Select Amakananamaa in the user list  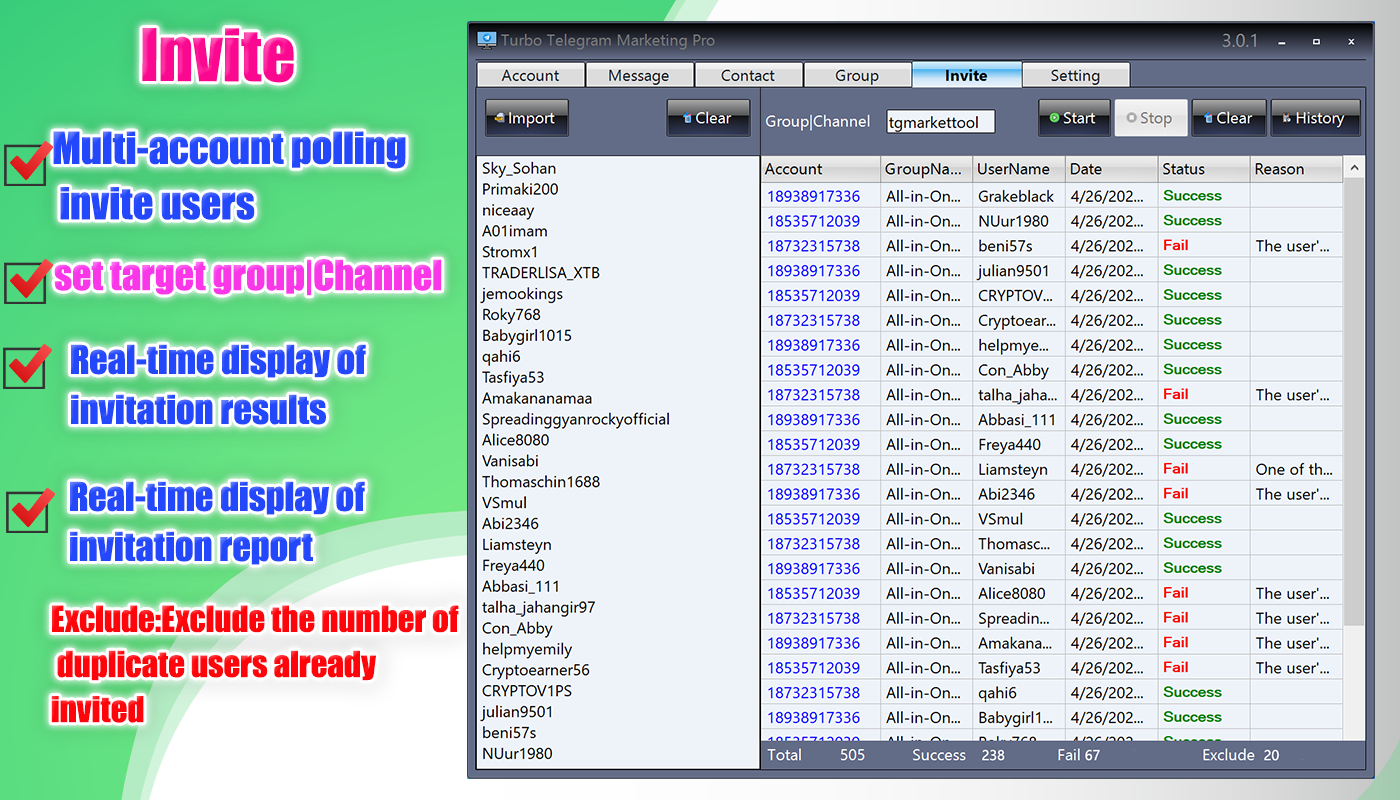click(537, 398)
